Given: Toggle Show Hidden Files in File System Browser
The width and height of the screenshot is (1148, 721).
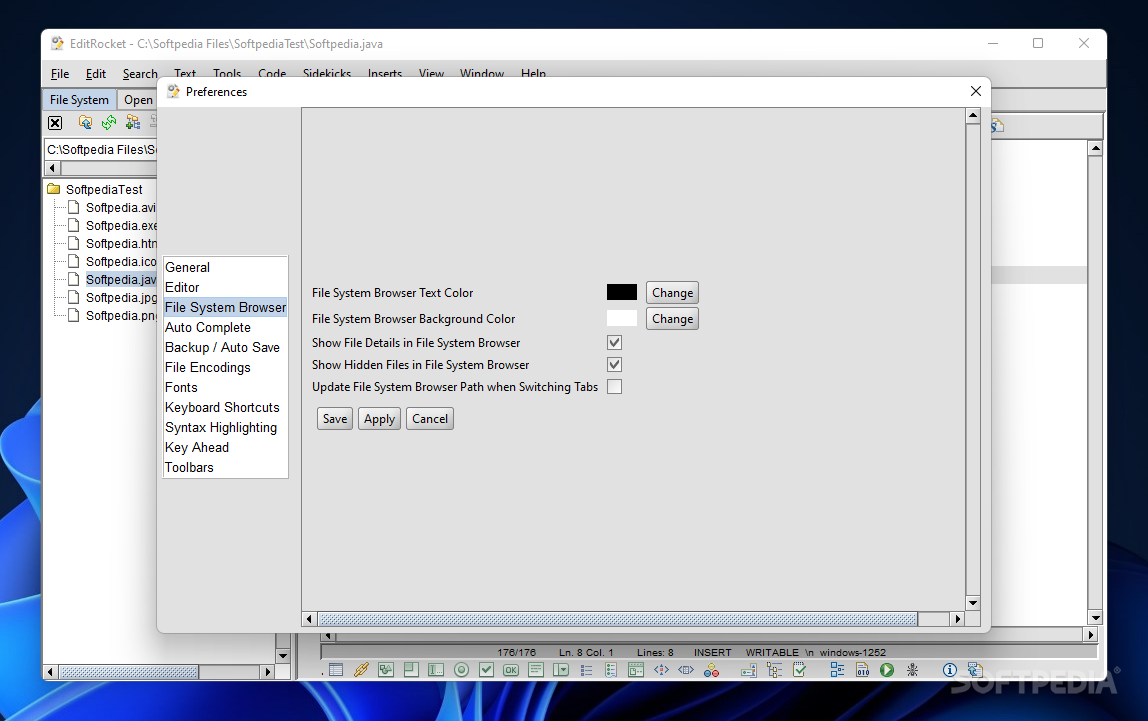Looking at the screenshot, I should (614, 365).
